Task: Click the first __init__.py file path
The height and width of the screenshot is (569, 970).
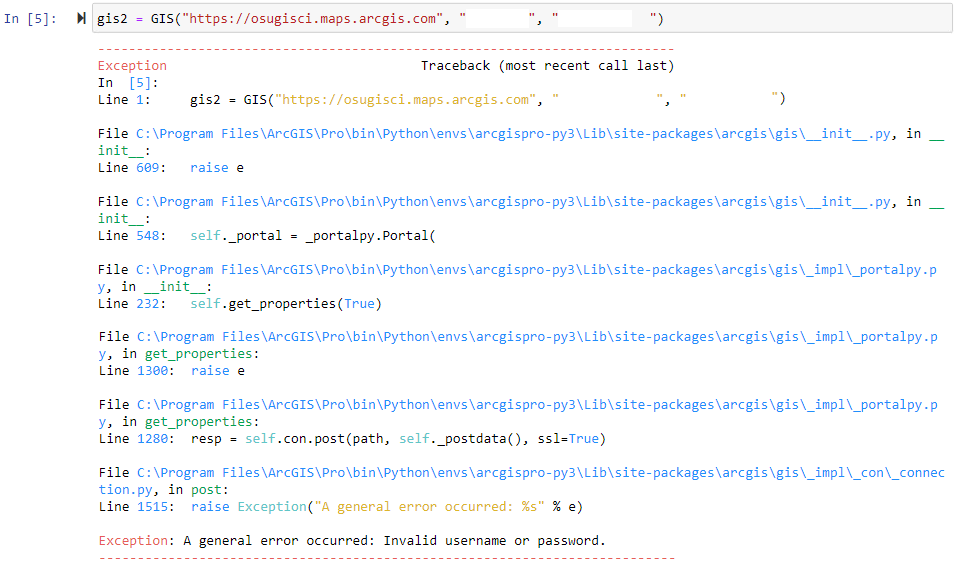Action: (514, 134)
